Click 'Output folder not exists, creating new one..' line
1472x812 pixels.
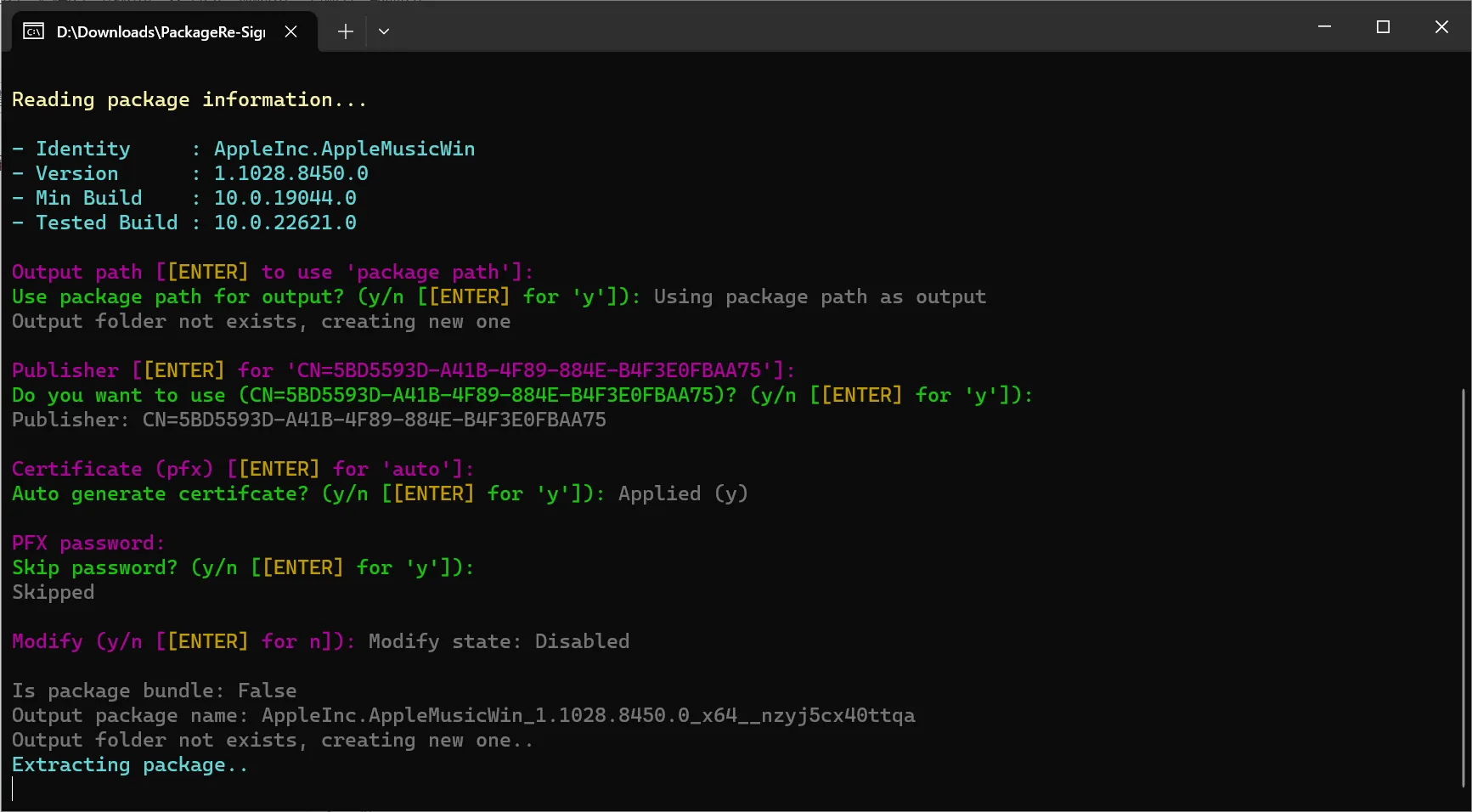273,740
